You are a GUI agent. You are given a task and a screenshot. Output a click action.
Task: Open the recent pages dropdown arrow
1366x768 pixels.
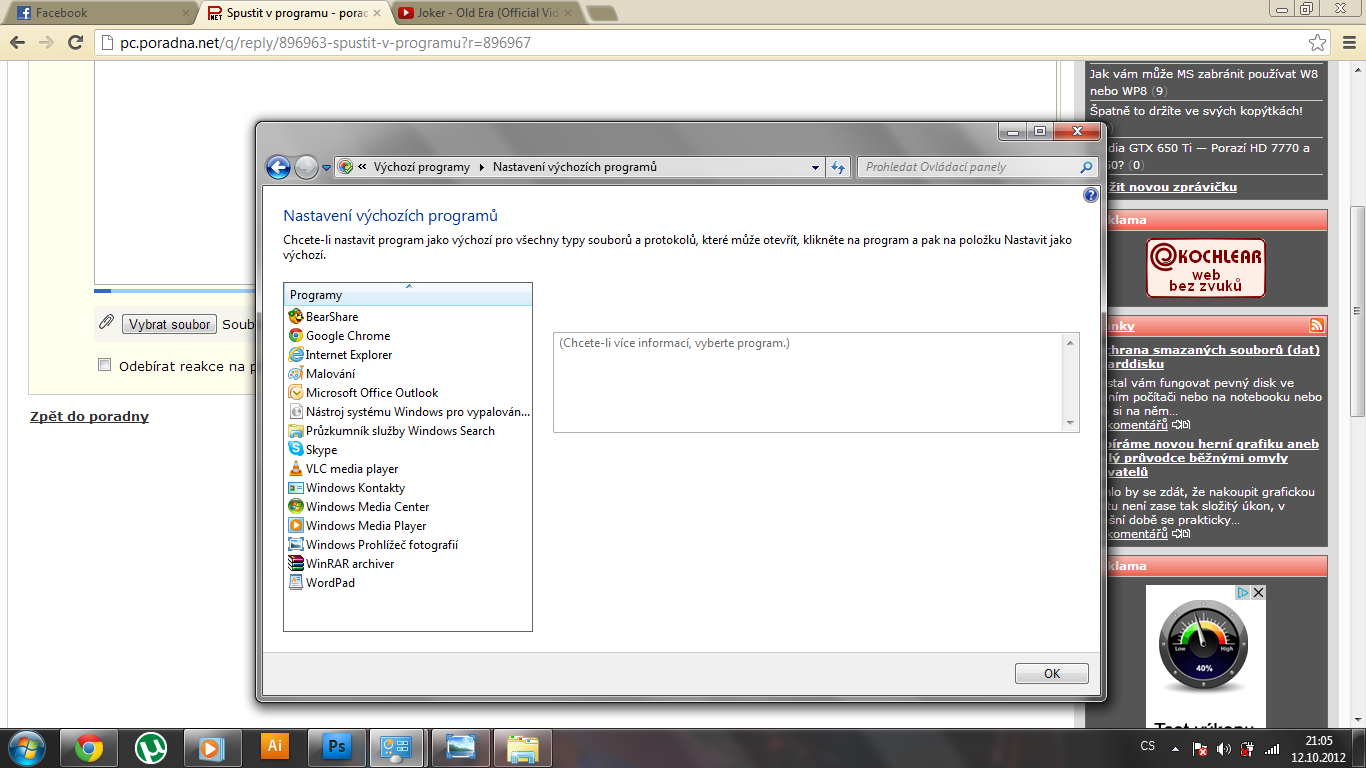(x=327, y=168)
